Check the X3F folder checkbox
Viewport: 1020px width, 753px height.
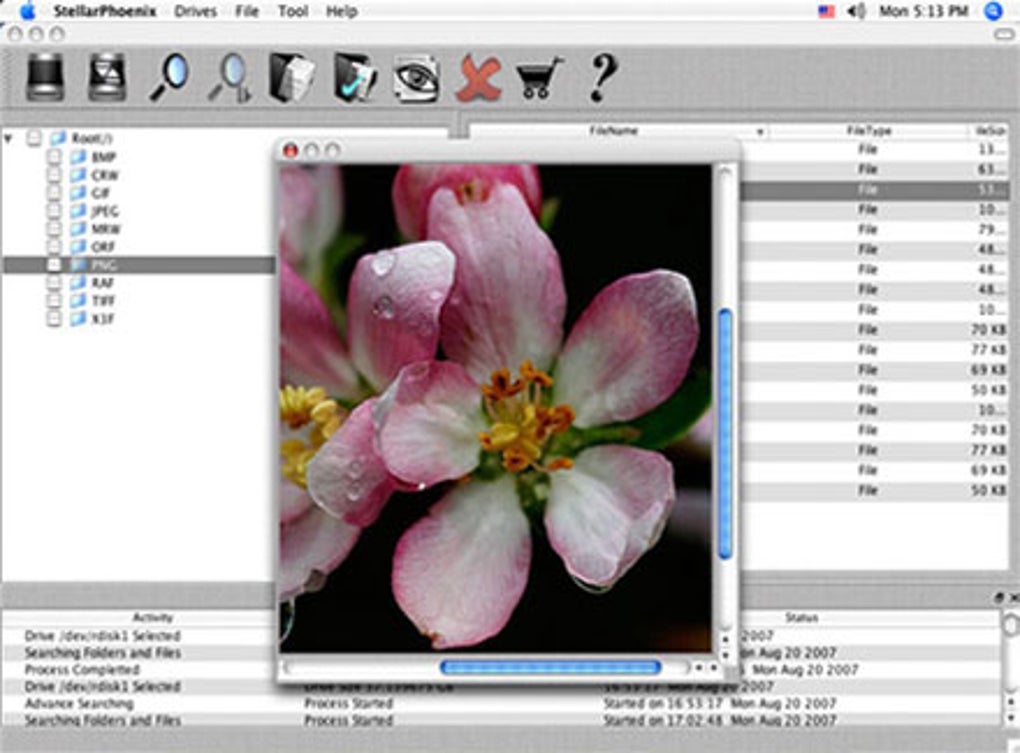click(54, 319)
